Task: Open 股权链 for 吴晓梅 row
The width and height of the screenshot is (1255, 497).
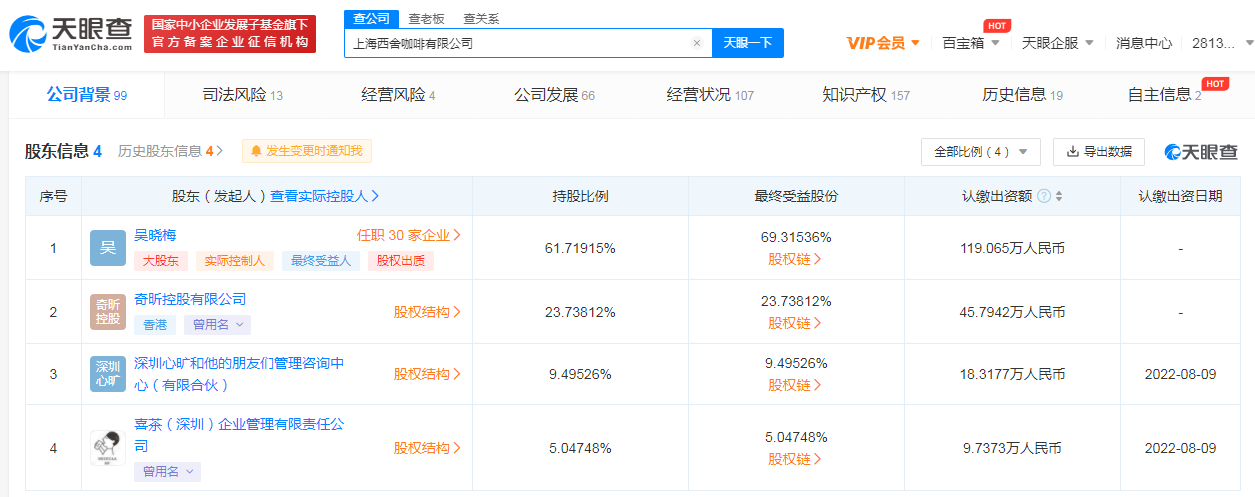Action: (795, 259)
